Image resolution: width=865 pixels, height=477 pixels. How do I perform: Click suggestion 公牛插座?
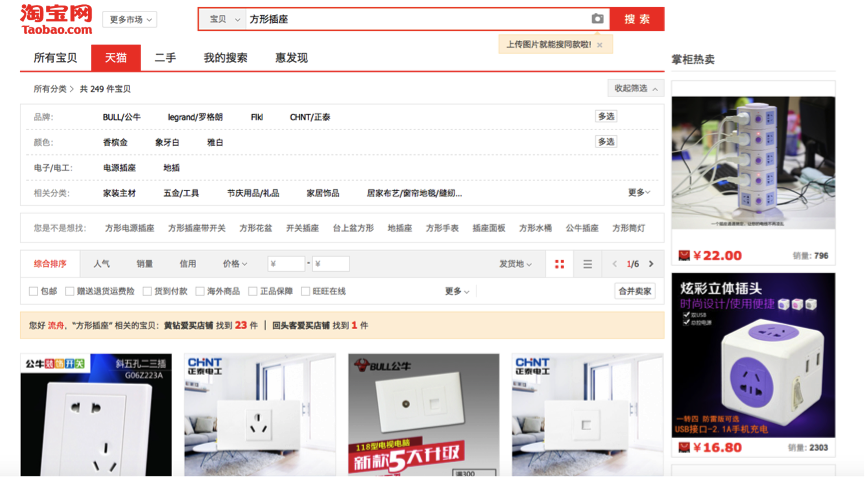[581, 228]
